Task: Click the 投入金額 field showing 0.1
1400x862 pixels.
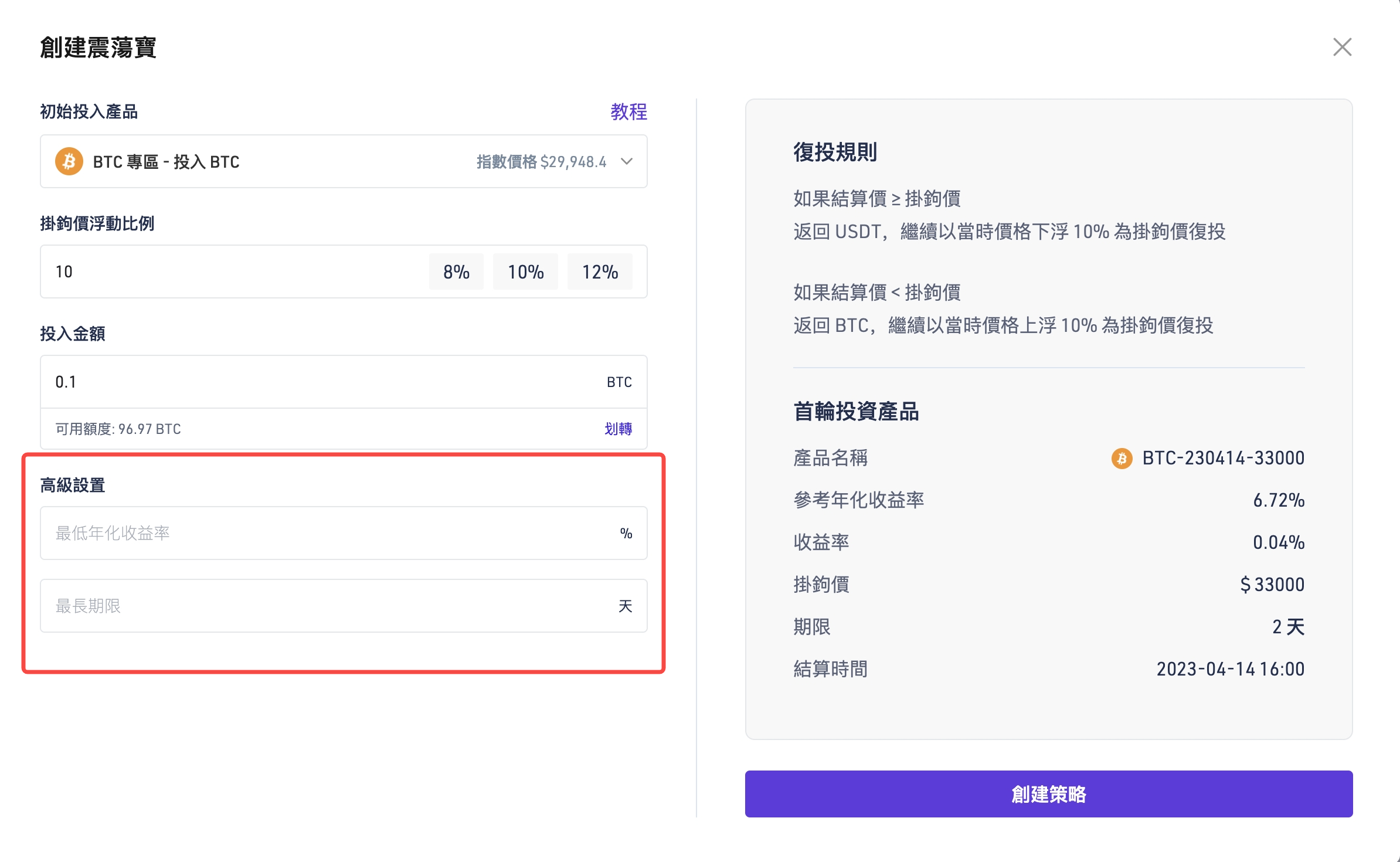Action: [293, 382]
